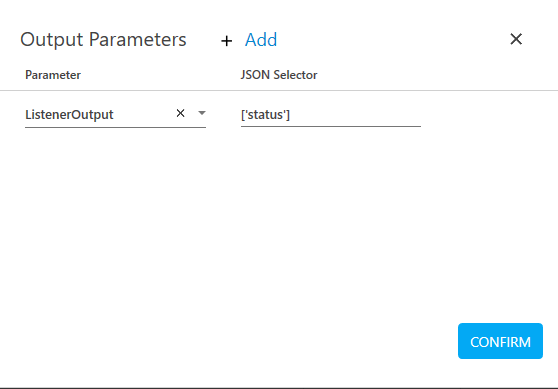Dismiss the dialog with the X icon
This screenshot has height=389, width=558.
[x=516, y=39]
